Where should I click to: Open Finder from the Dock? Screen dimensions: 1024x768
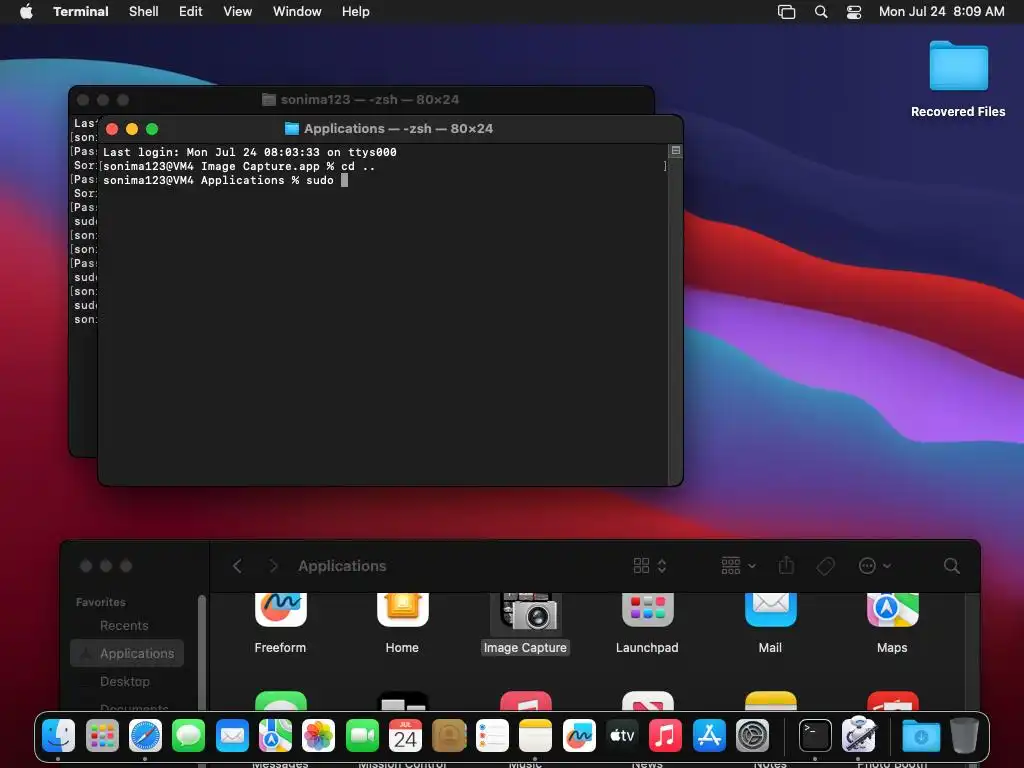coord(58,735)
